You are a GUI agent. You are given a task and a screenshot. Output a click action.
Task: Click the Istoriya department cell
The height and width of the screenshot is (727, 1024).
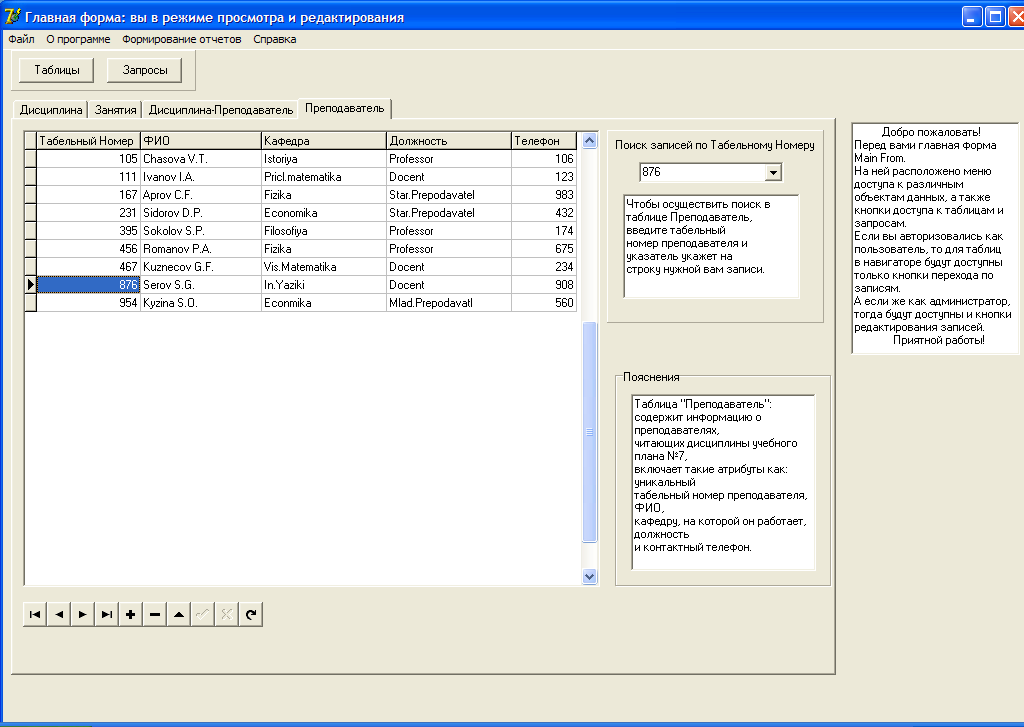[x=324, y=159]
